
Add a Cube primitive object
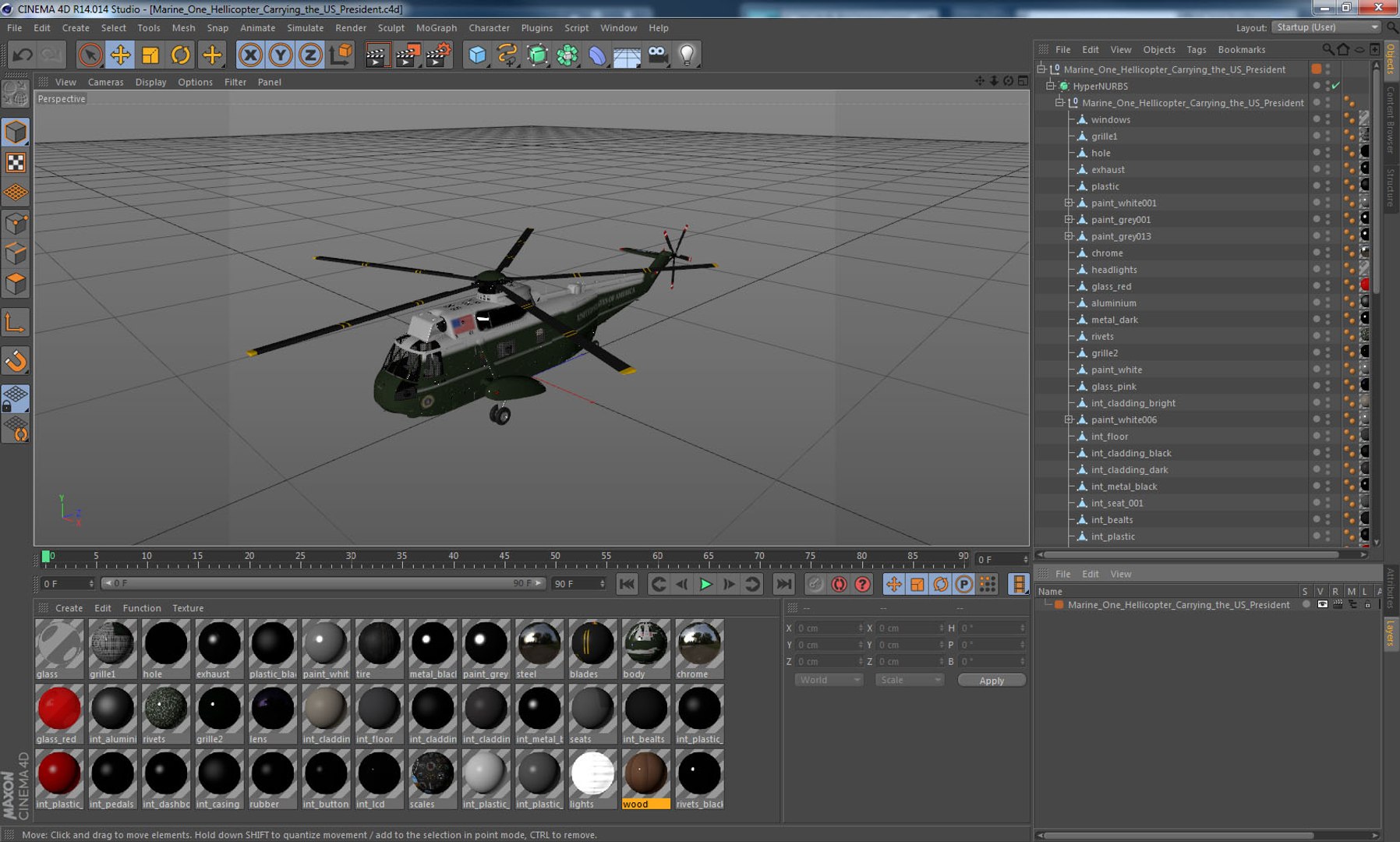(477, 55)
